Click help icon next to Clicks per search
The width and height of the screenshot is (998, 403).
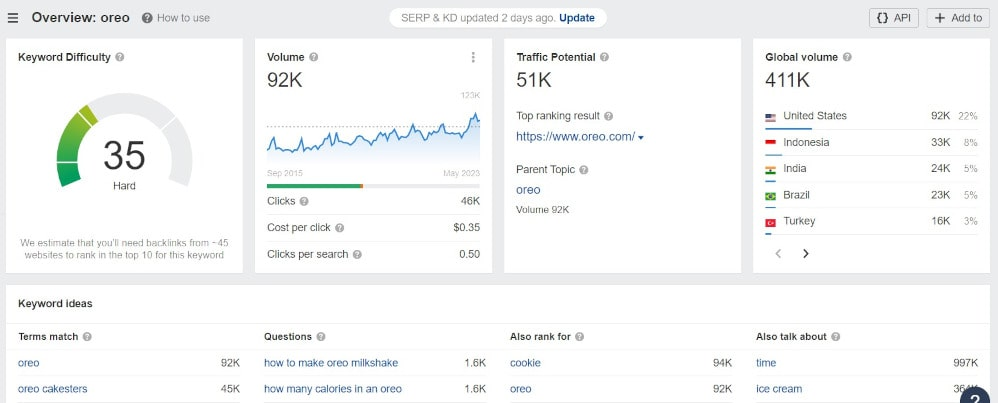358,255
